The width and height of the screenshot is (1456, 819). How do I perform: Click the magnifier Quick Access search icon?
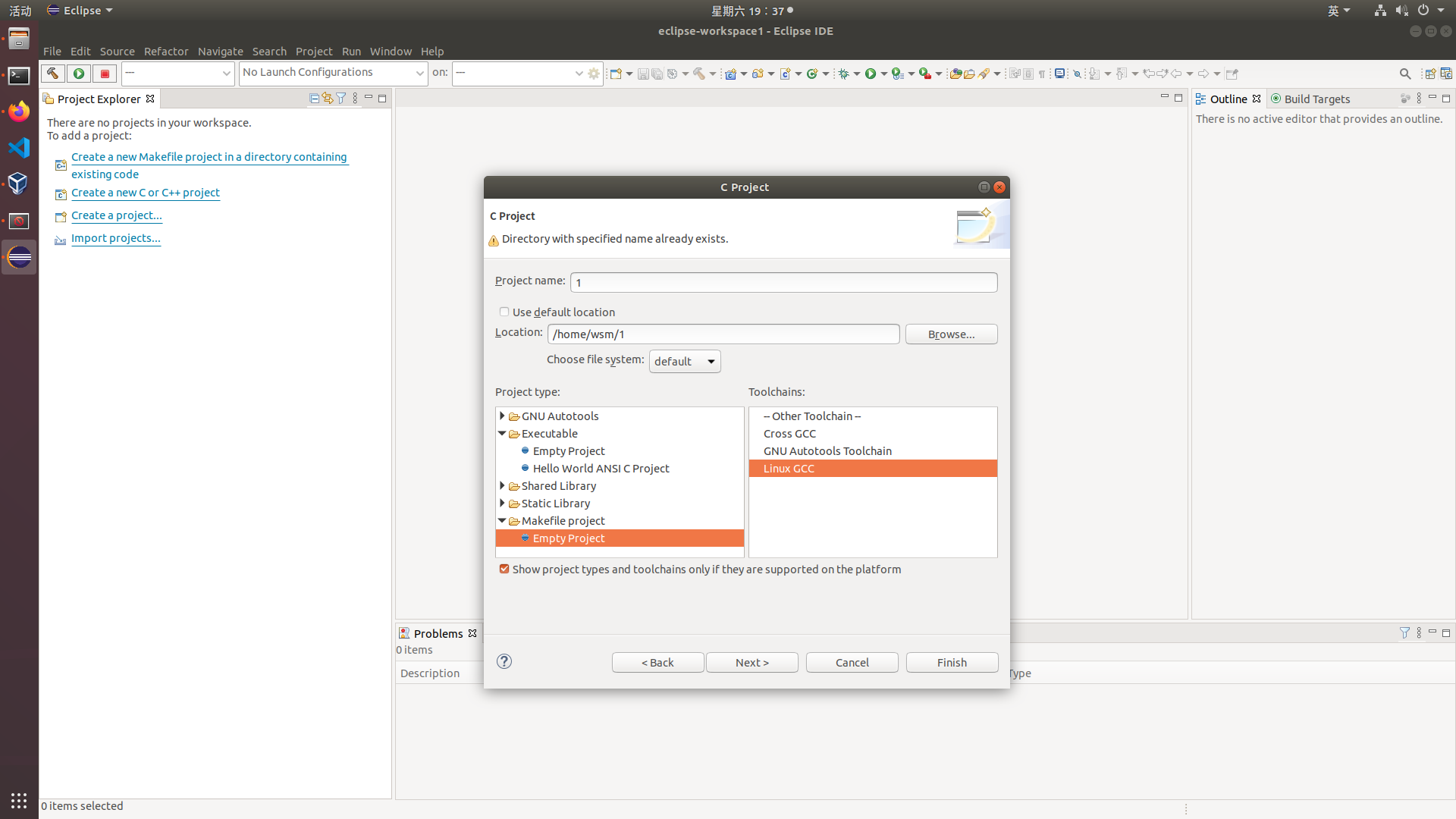1404,74
